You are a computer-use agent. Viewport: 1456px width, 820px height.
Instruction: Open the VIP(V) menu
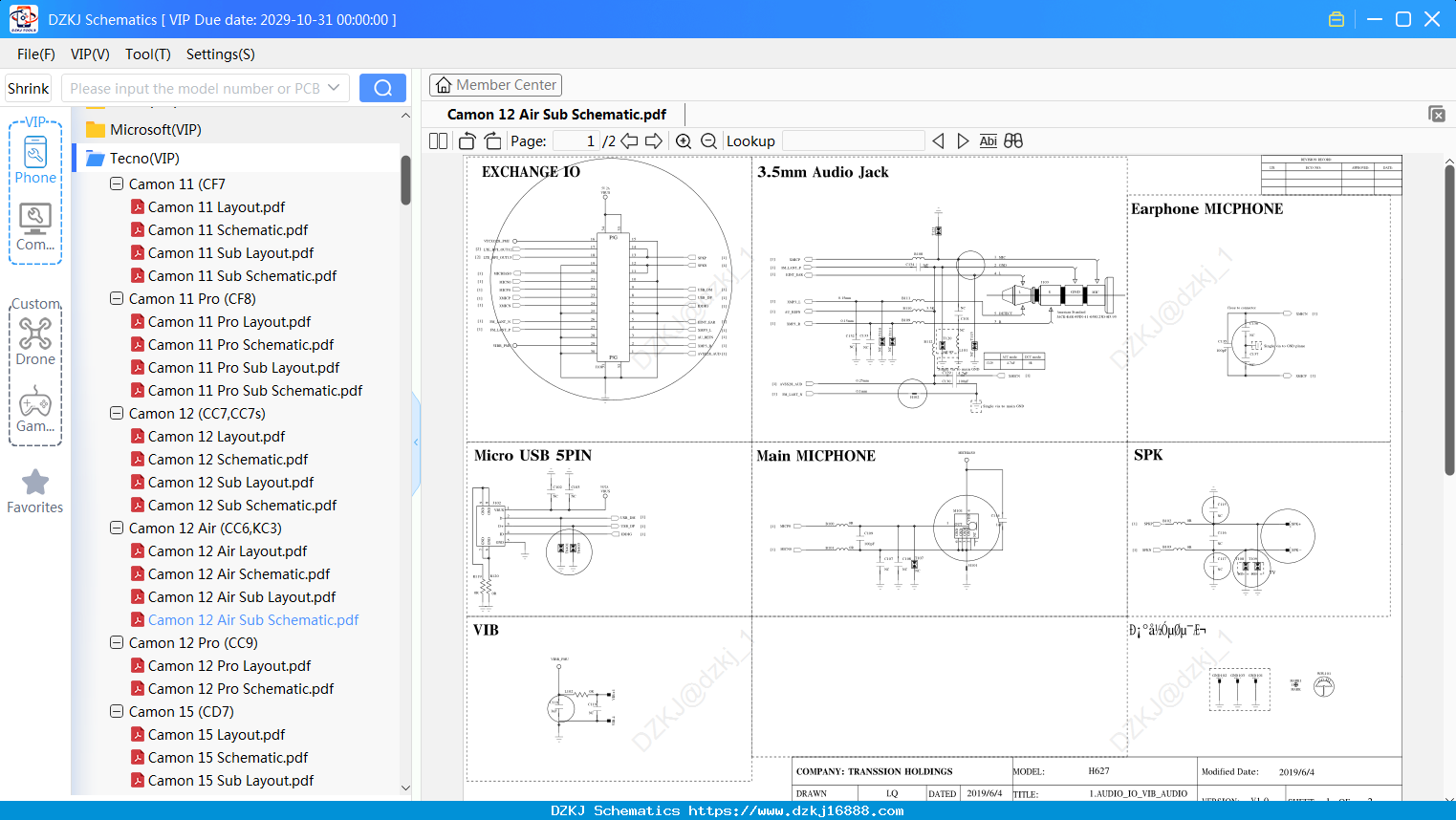click(x=90, y=54)
